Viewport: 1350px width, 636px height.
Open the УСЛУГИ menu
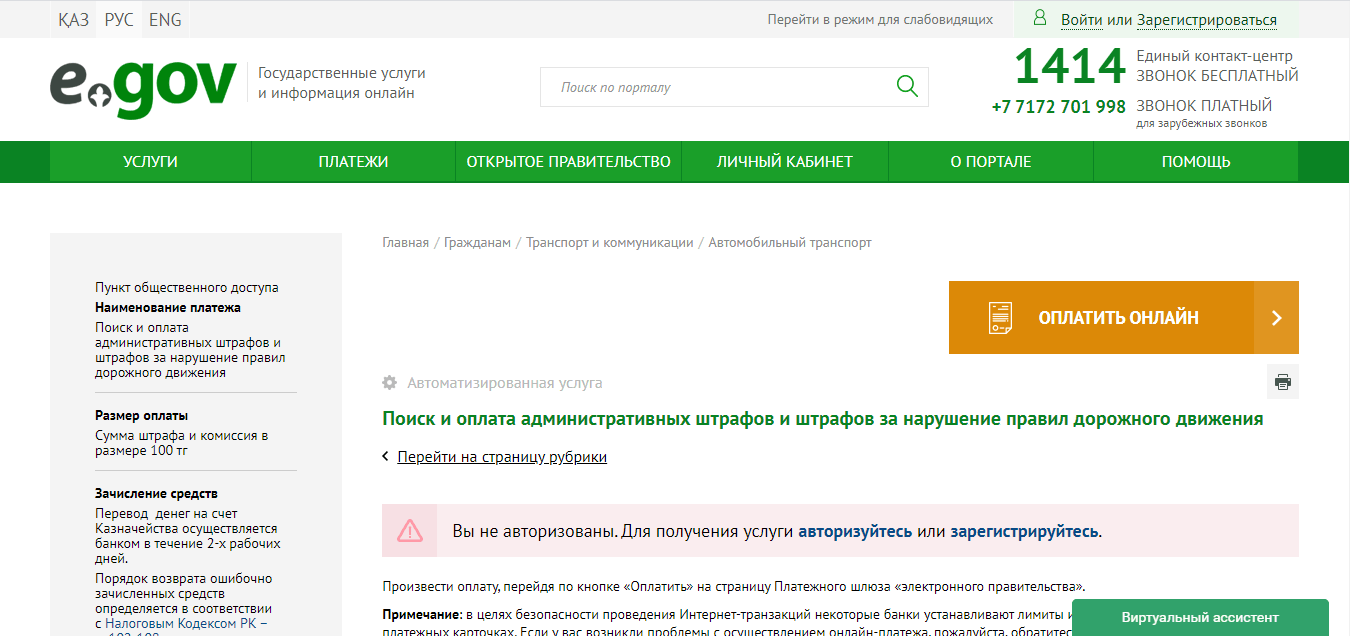(x=150, y=162)
